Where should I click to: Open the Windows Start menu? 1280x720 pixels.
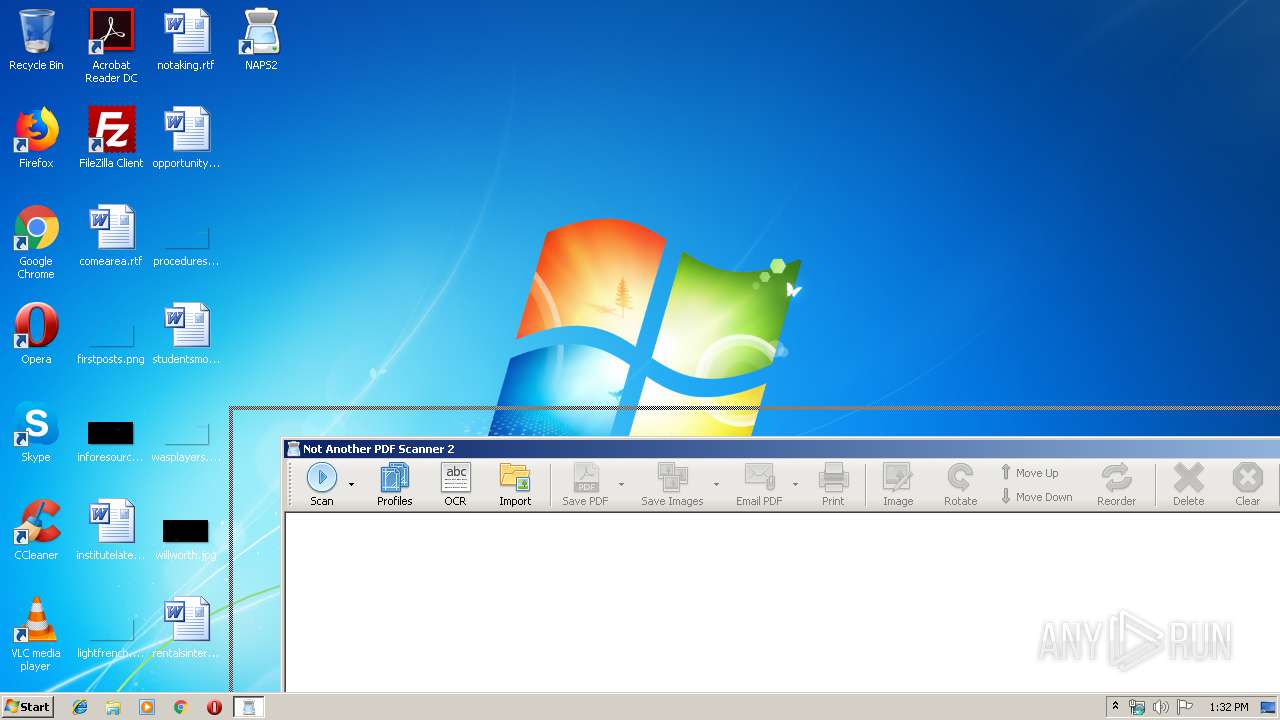(27, 707)
